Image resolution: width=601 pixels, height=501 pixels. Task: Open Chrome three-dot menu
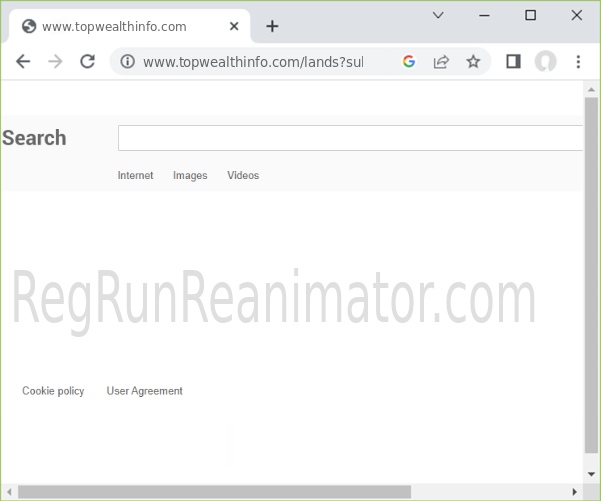[578, 62]
